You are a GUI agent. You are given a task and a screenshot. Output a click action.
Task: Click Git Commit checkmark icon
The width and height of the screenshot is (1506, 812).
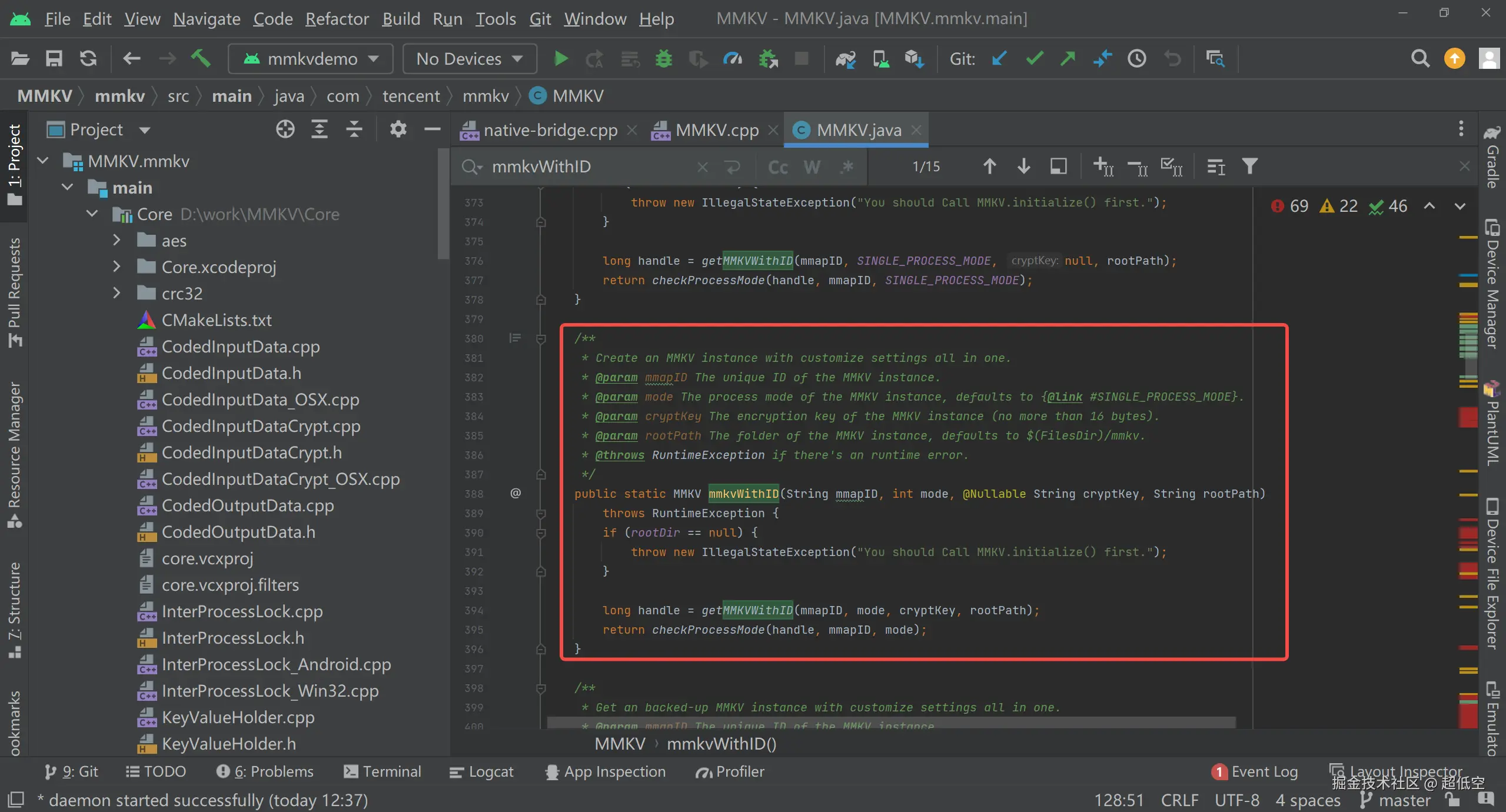1034,59
